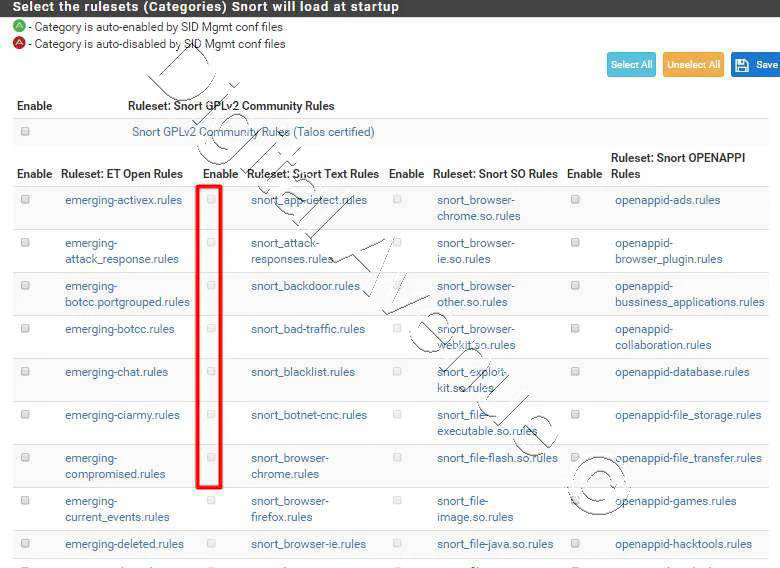Open emerging-ciarmy.rules link

tap(122, 415)
